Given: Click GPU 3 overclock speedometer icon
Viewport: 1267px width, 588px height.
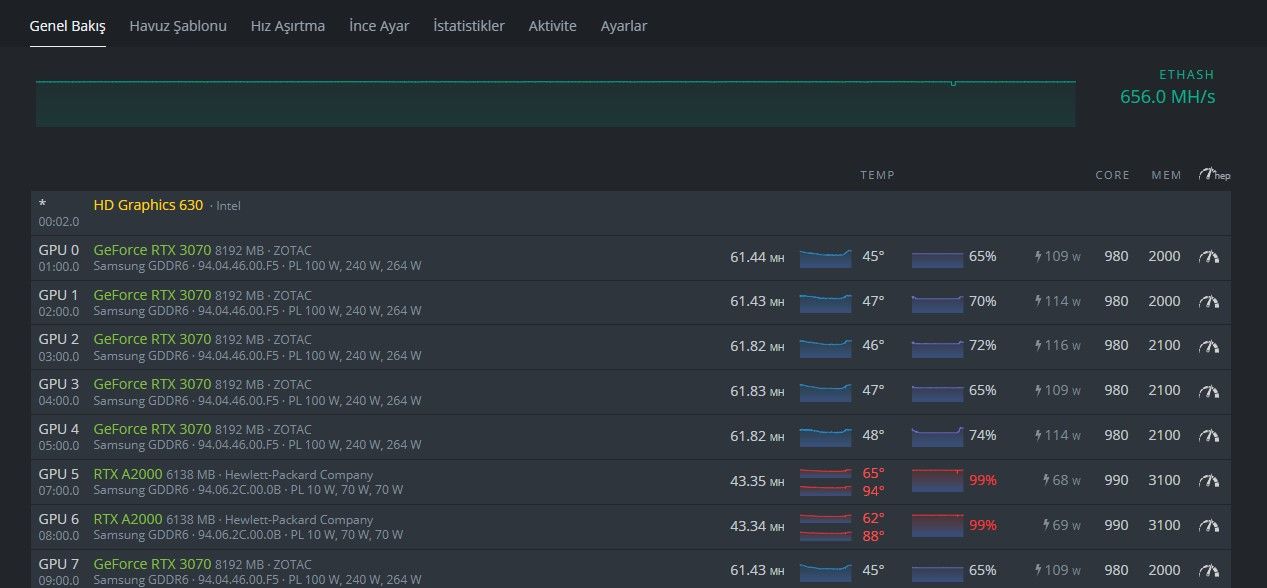Looking at the screenshot, I should [x=1209, y=391].
